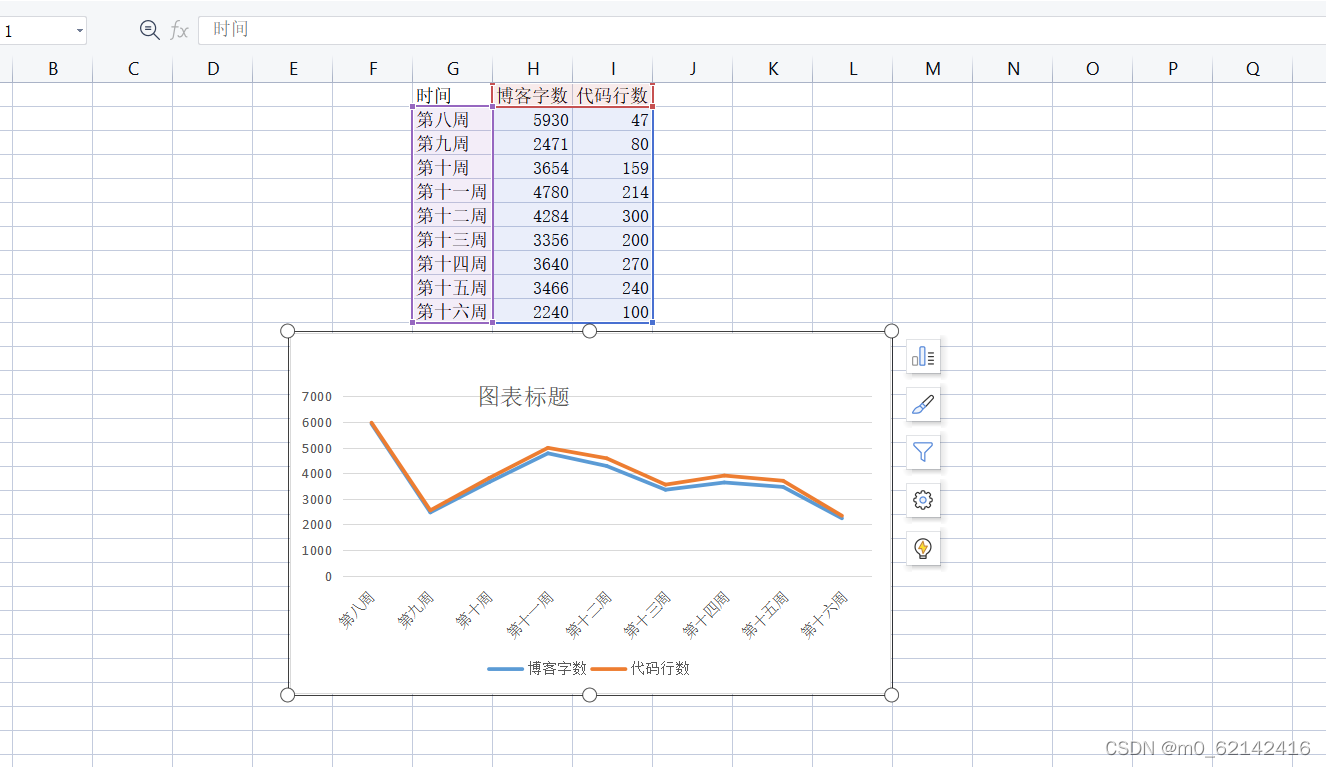Click the 第十一周 axis label in chart
The image size is (1326, 767).
tap(530, 614)
